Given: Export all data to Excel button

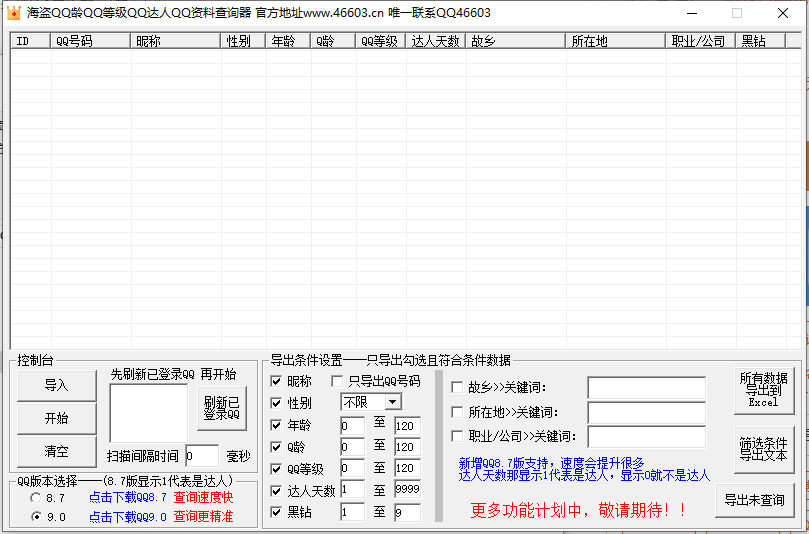Looking at the screenshot, I should 764,390.
